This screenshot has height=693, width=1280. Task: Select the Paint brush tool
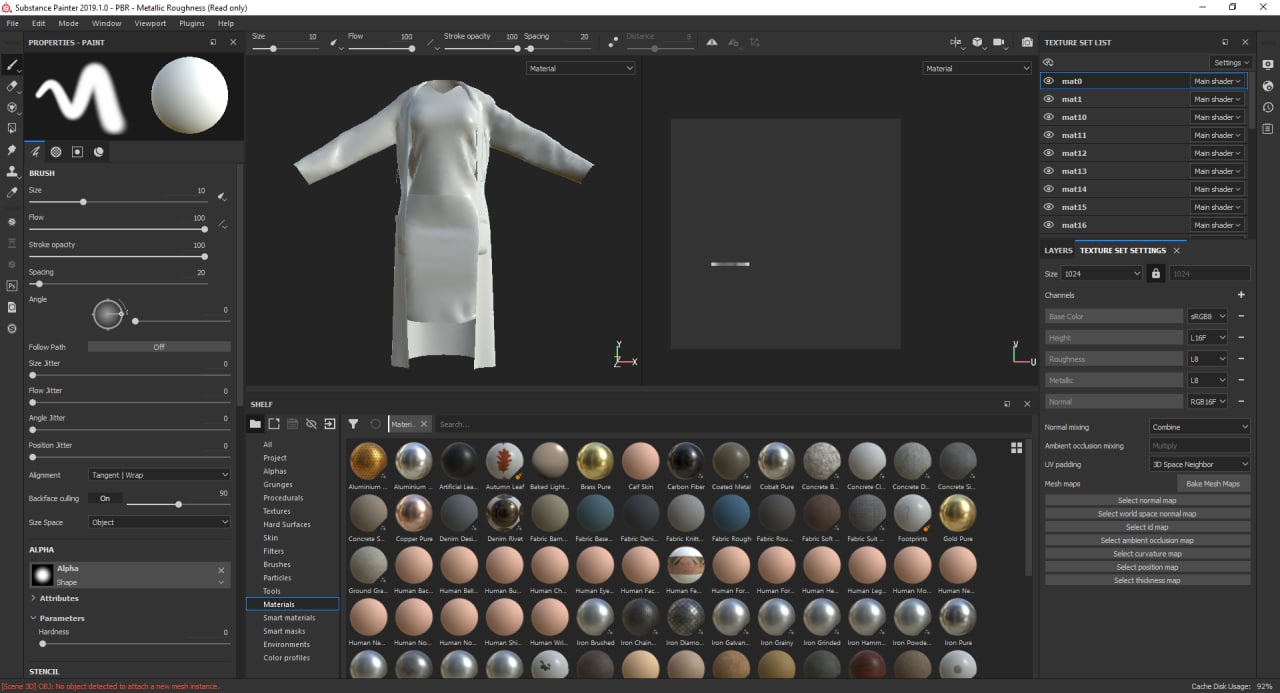coord(12,65)
